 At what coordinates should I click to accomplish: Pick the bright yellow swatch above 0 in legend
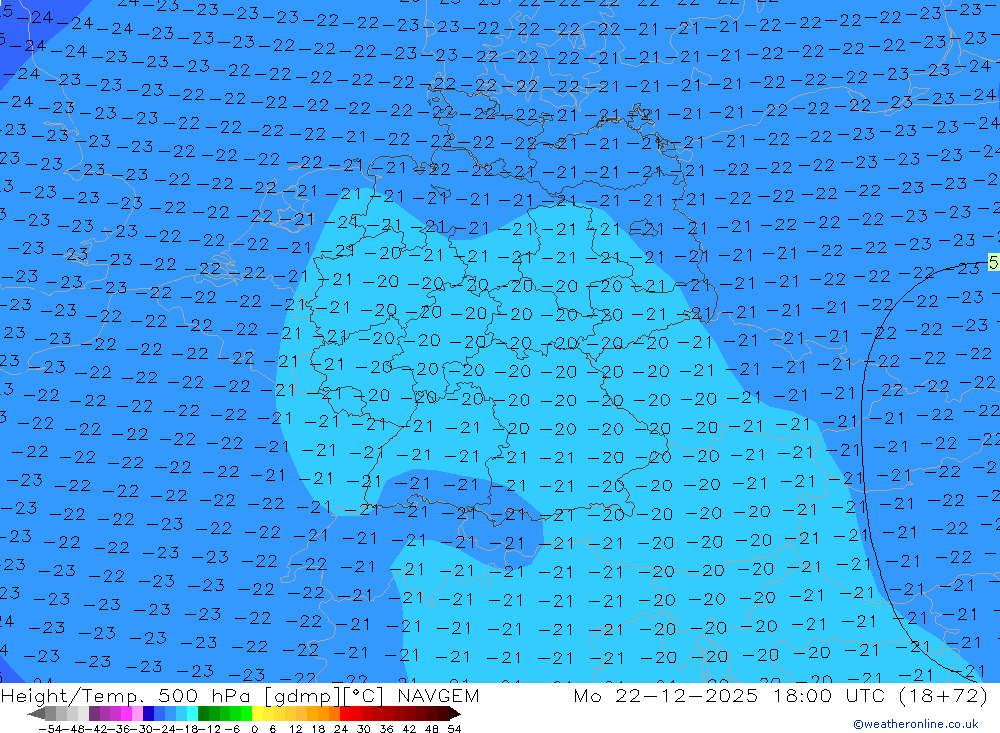point(258,714)
